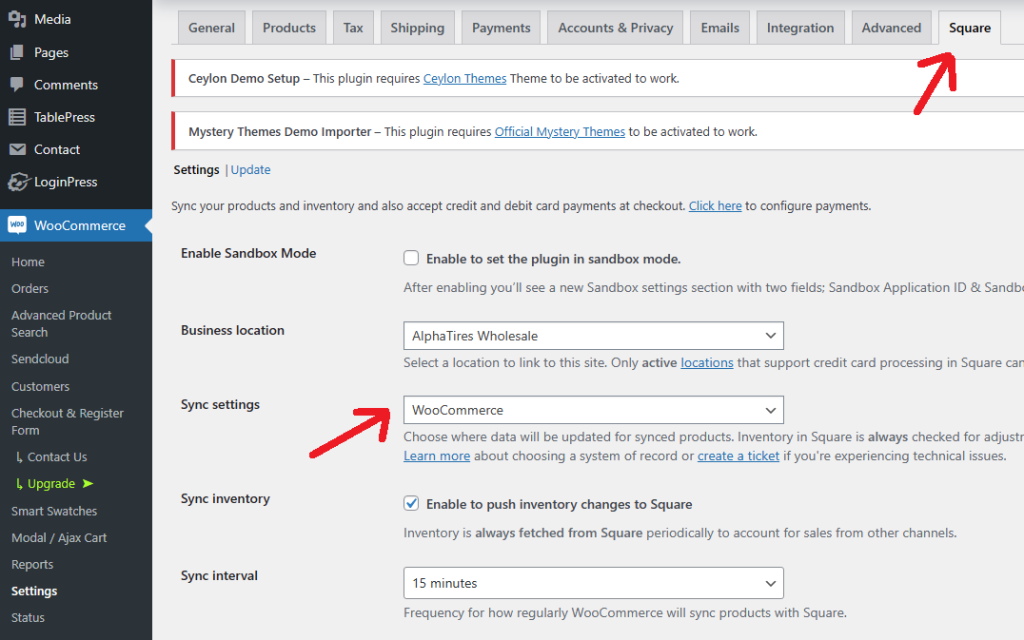
Task: Open Advanced Product Search submenu
Action: tap(61, 323)
